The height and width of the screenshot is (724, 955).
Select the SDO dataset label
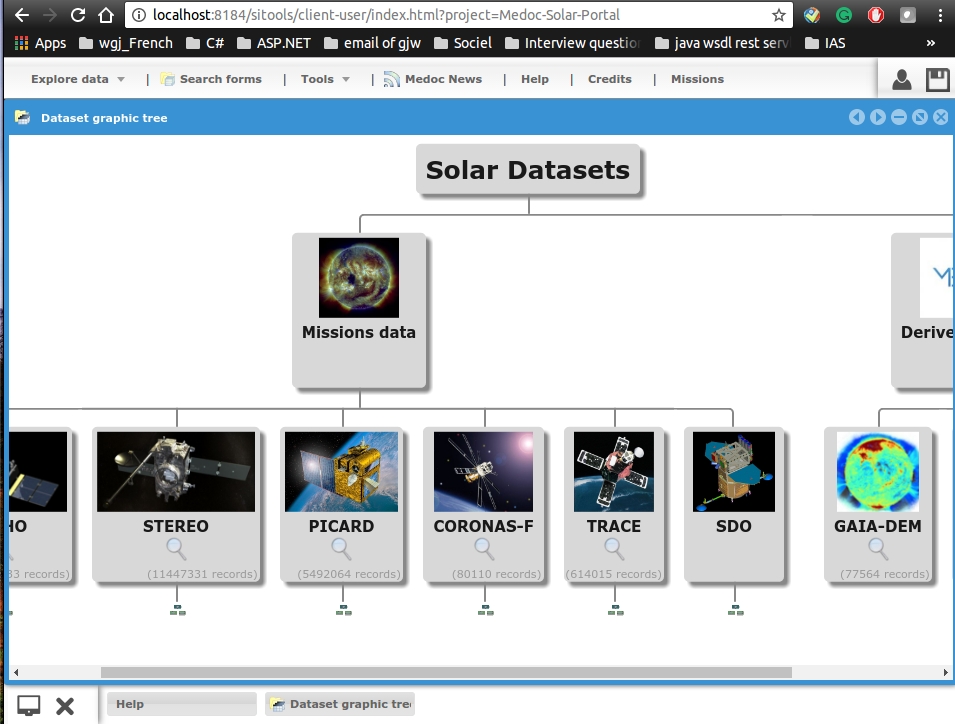pos(733,526)
